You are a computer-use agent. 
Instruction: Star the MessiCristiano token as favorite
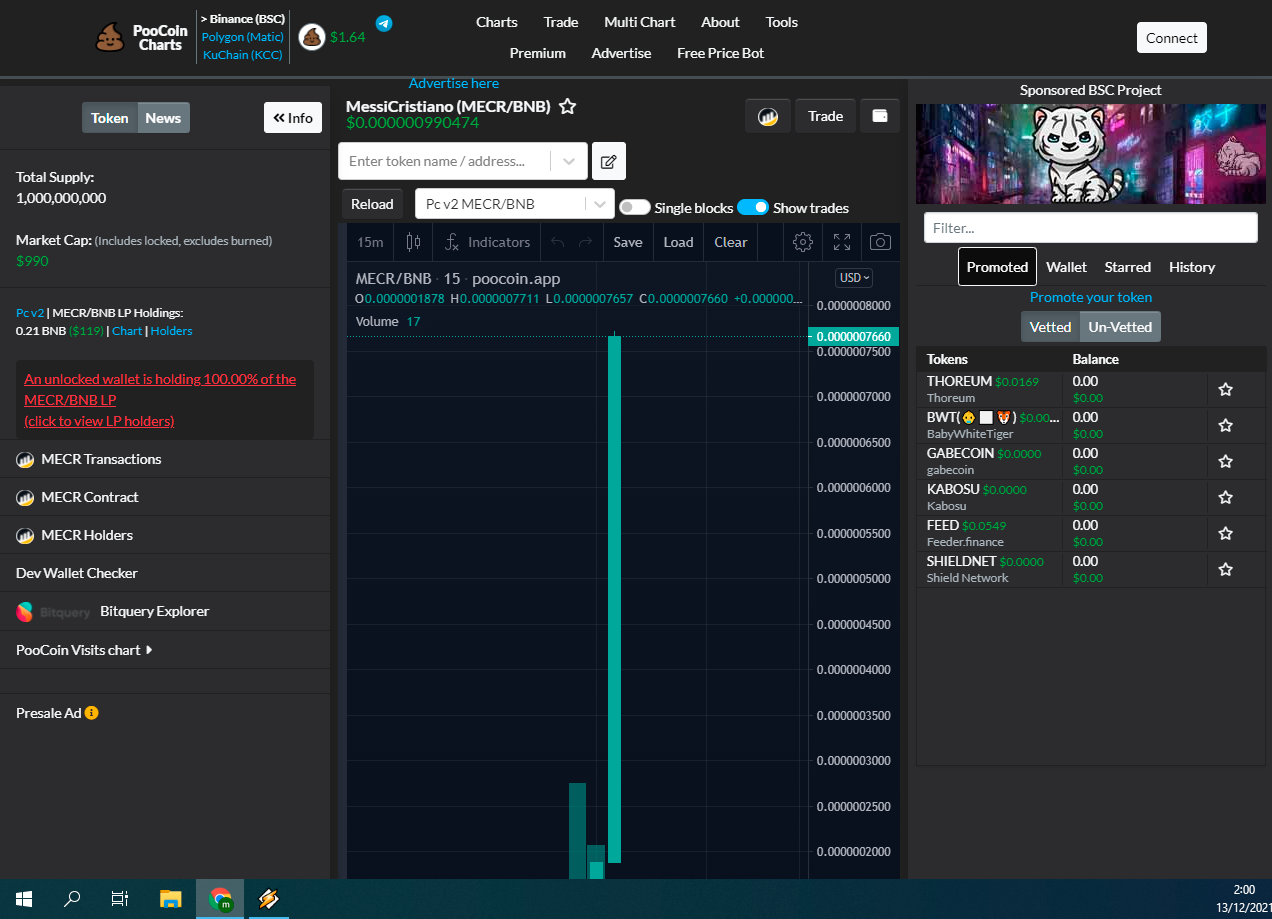[567, 106]
